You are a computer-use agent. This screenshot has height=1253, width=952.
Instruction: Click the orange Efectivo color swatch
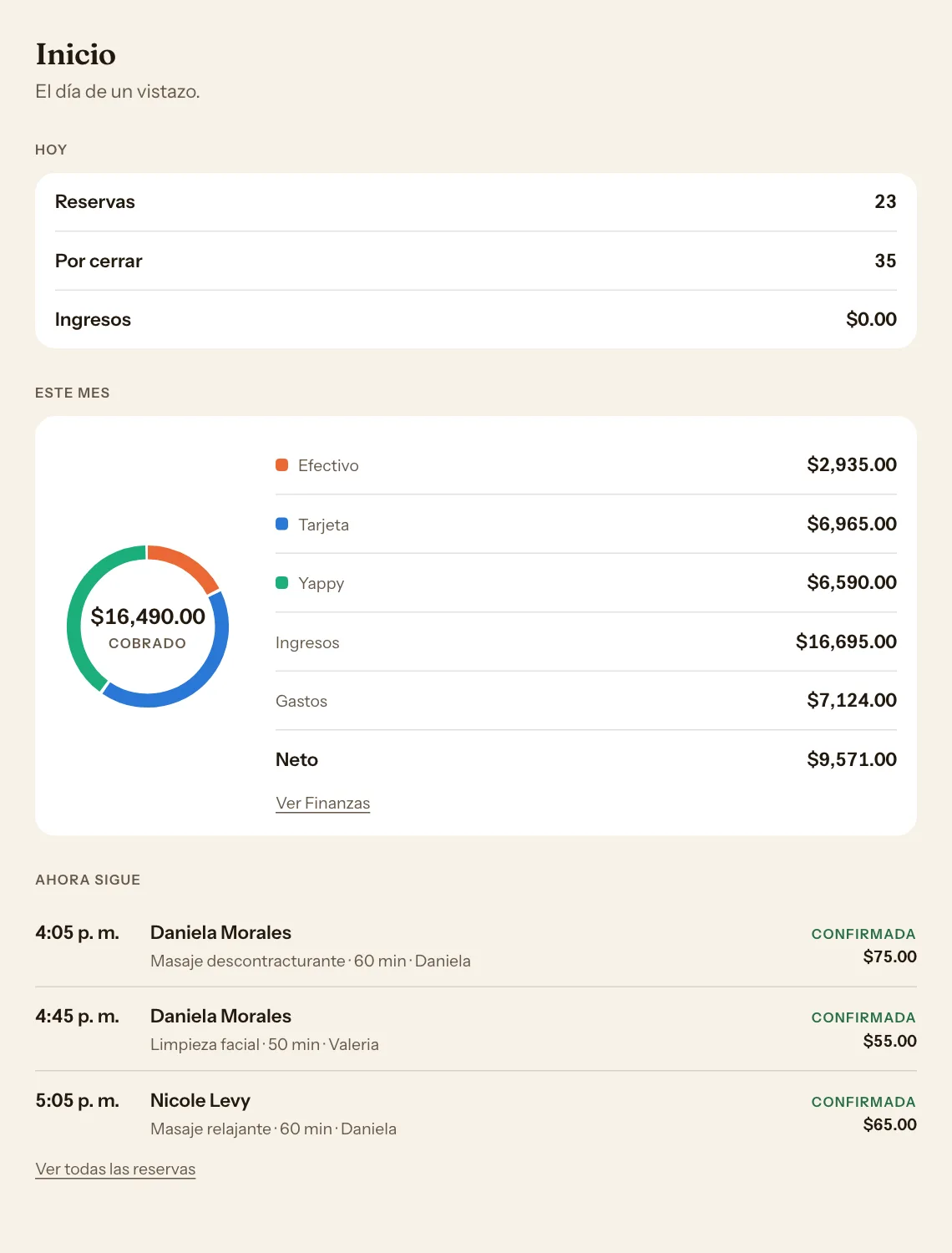[x=282, y=464]
